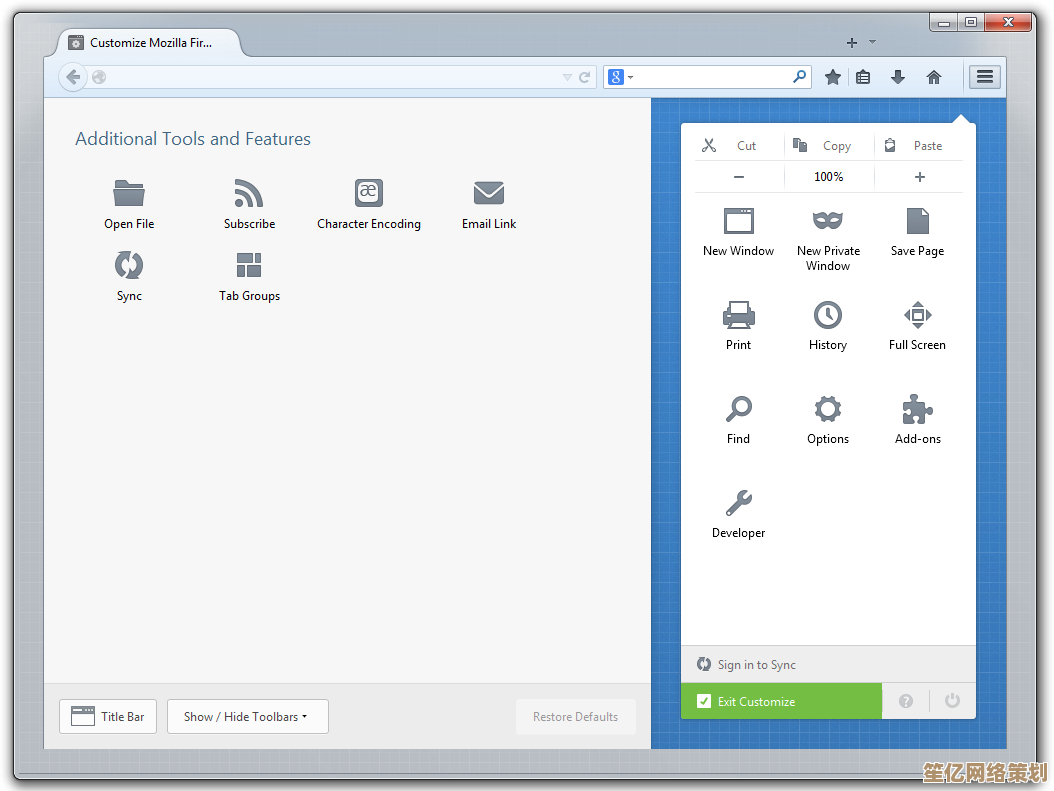Open the hamburger menu button

[x=985, y=77]
